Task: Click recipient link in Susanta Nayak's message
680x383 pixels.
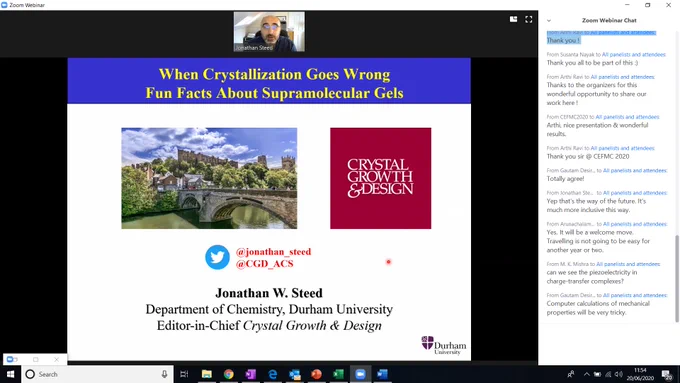Action: pyautogui.click(x=634, y=55)
